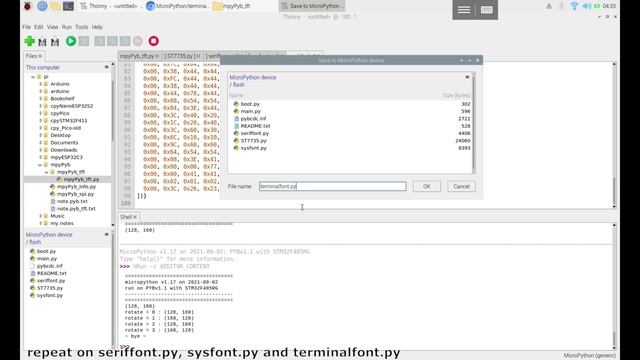Viewport: 640px width, 360px height.
Task: Select pybcdc.inf in the save dialog
Action: [x=253, y=118]
